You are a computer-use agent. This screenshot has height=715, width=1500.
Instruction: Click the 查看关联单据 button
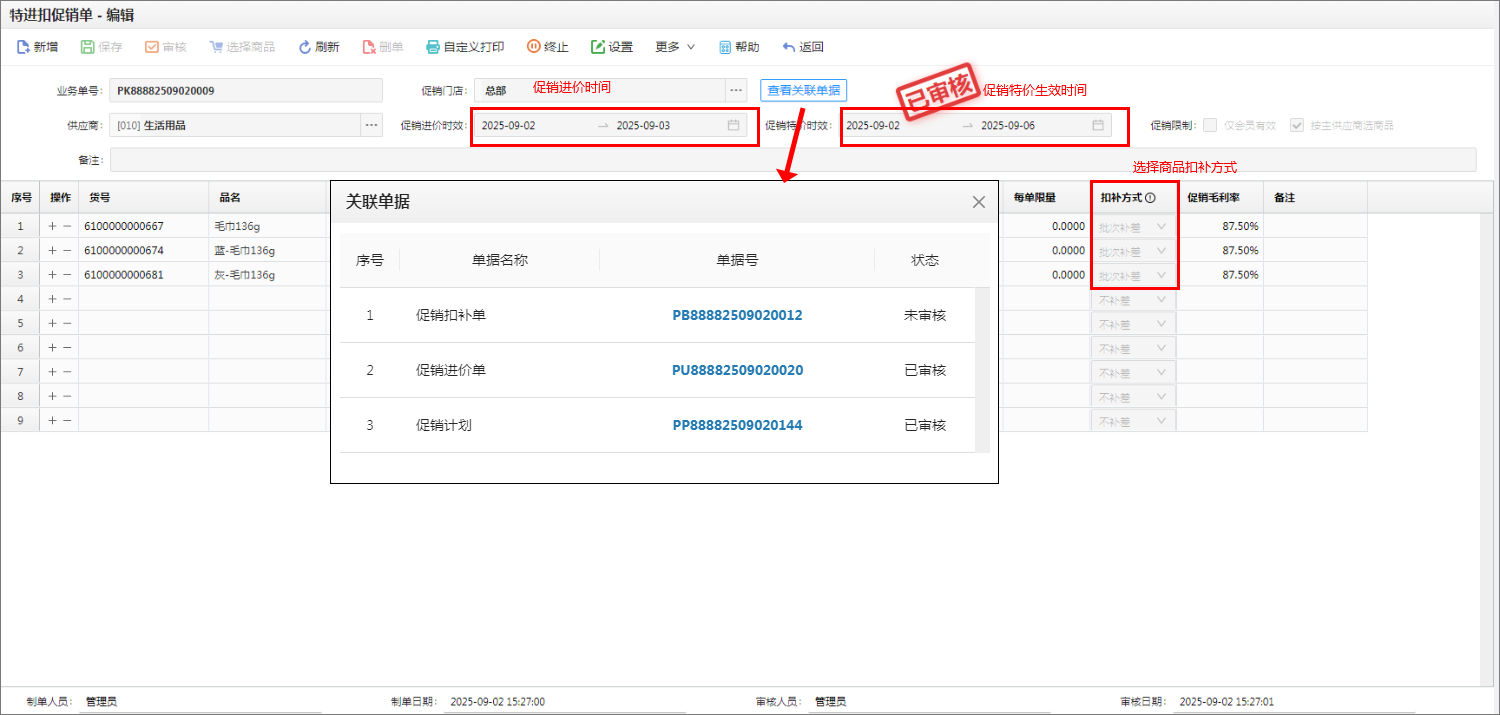[x=803, y=90]
